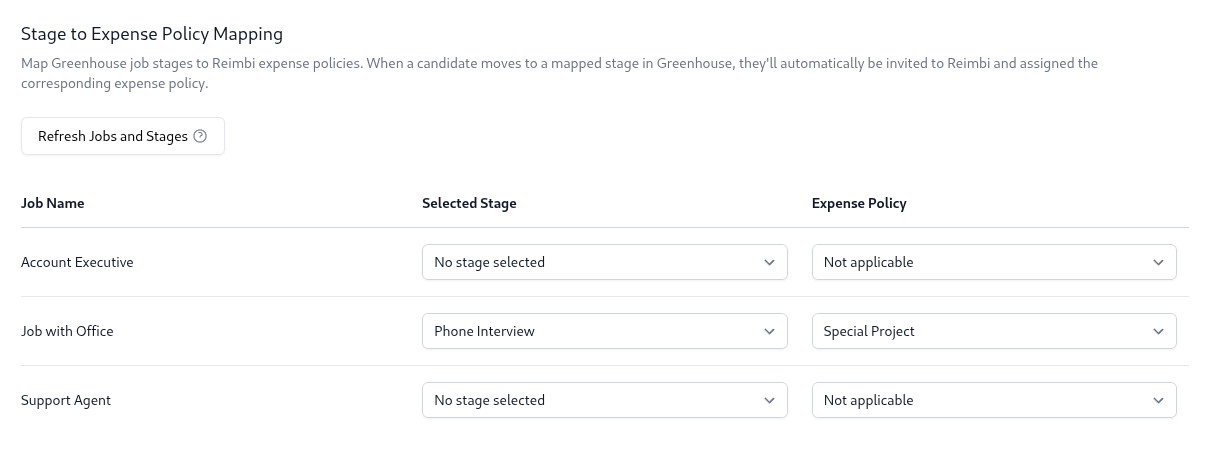
Task: Click the Stage to Expense Policy Mapping heading
Action: (x=152, y=34)
